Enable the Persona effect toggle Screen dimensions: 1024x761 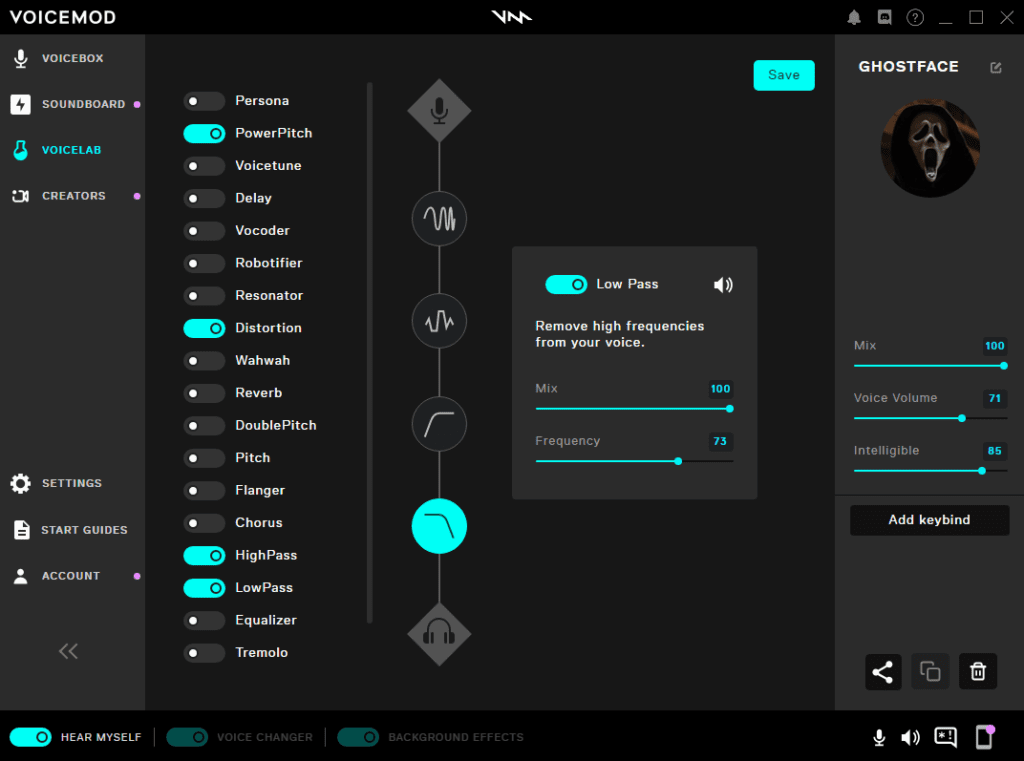204,101
